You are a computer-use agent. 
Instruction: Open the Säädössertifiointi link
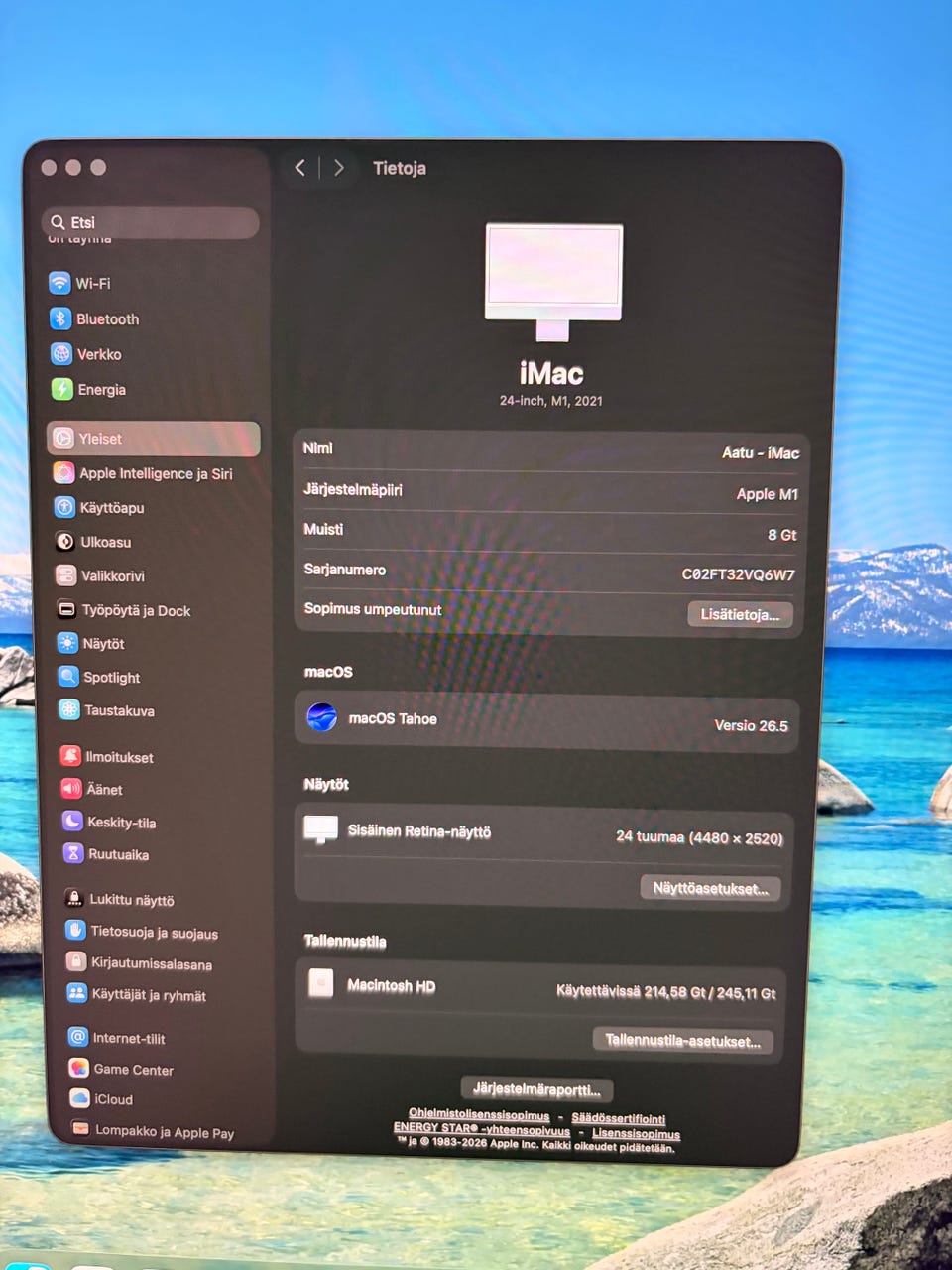tap(619, 1119)
